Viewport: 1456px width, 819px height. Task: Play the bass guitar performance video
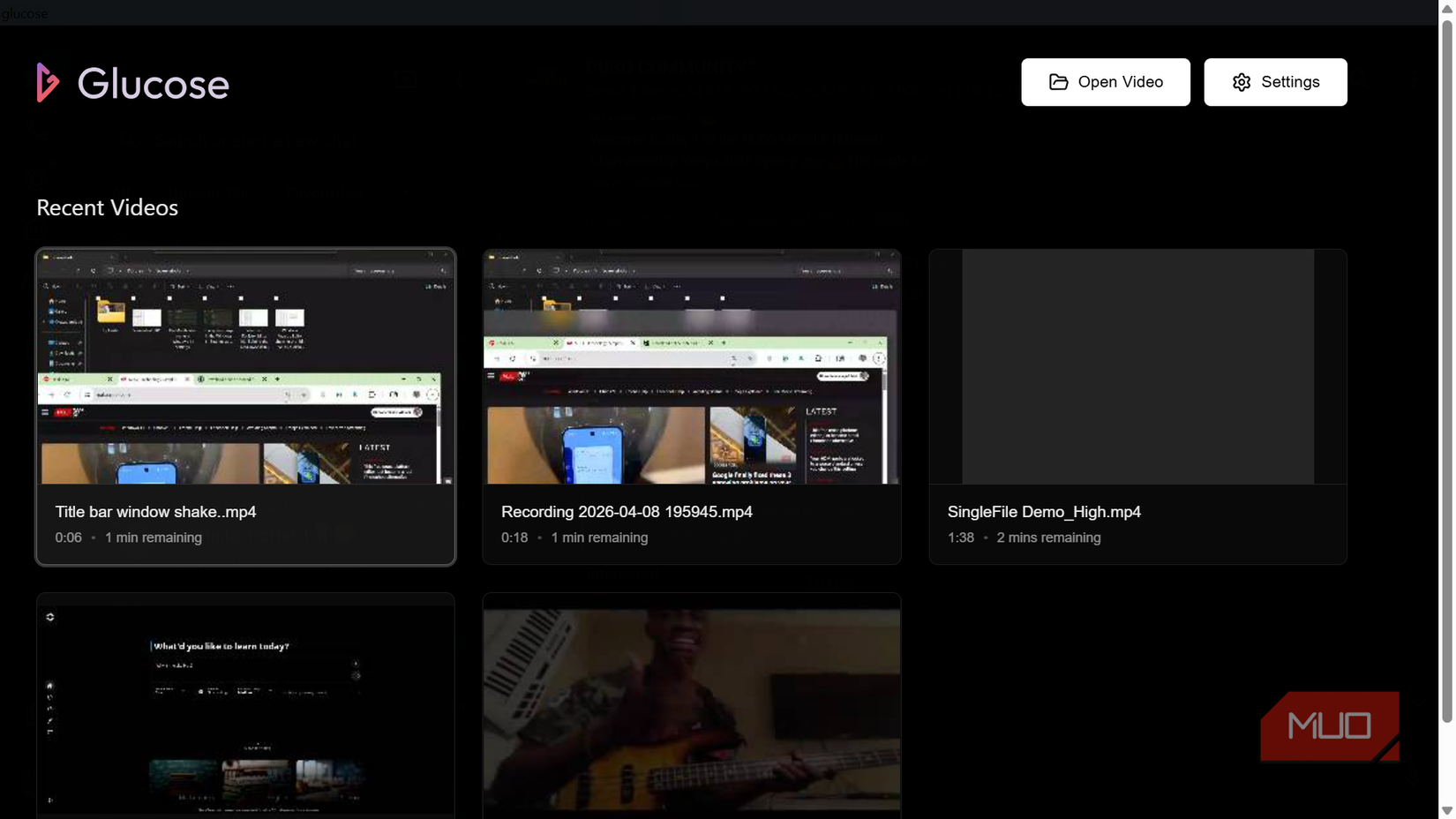(x=691, y=706)
